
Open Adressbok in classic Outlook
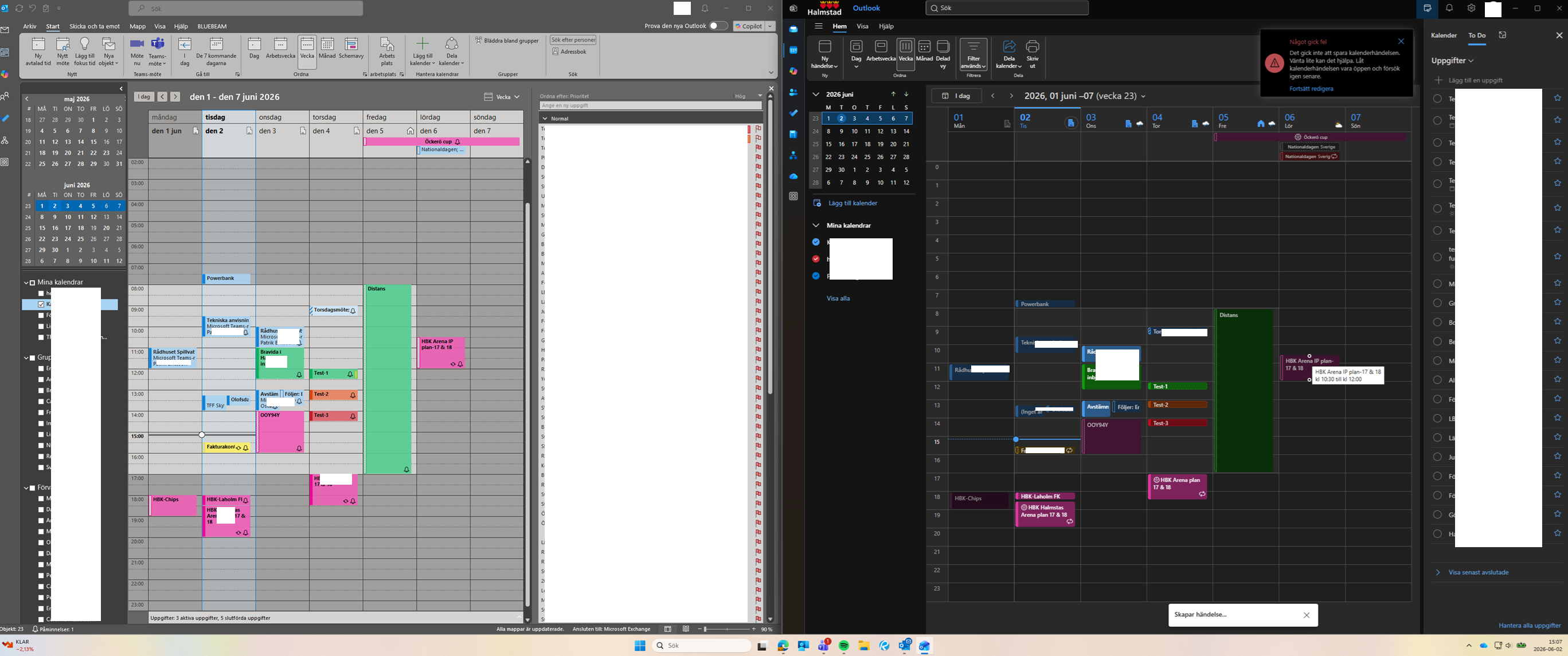click(570, 52)
